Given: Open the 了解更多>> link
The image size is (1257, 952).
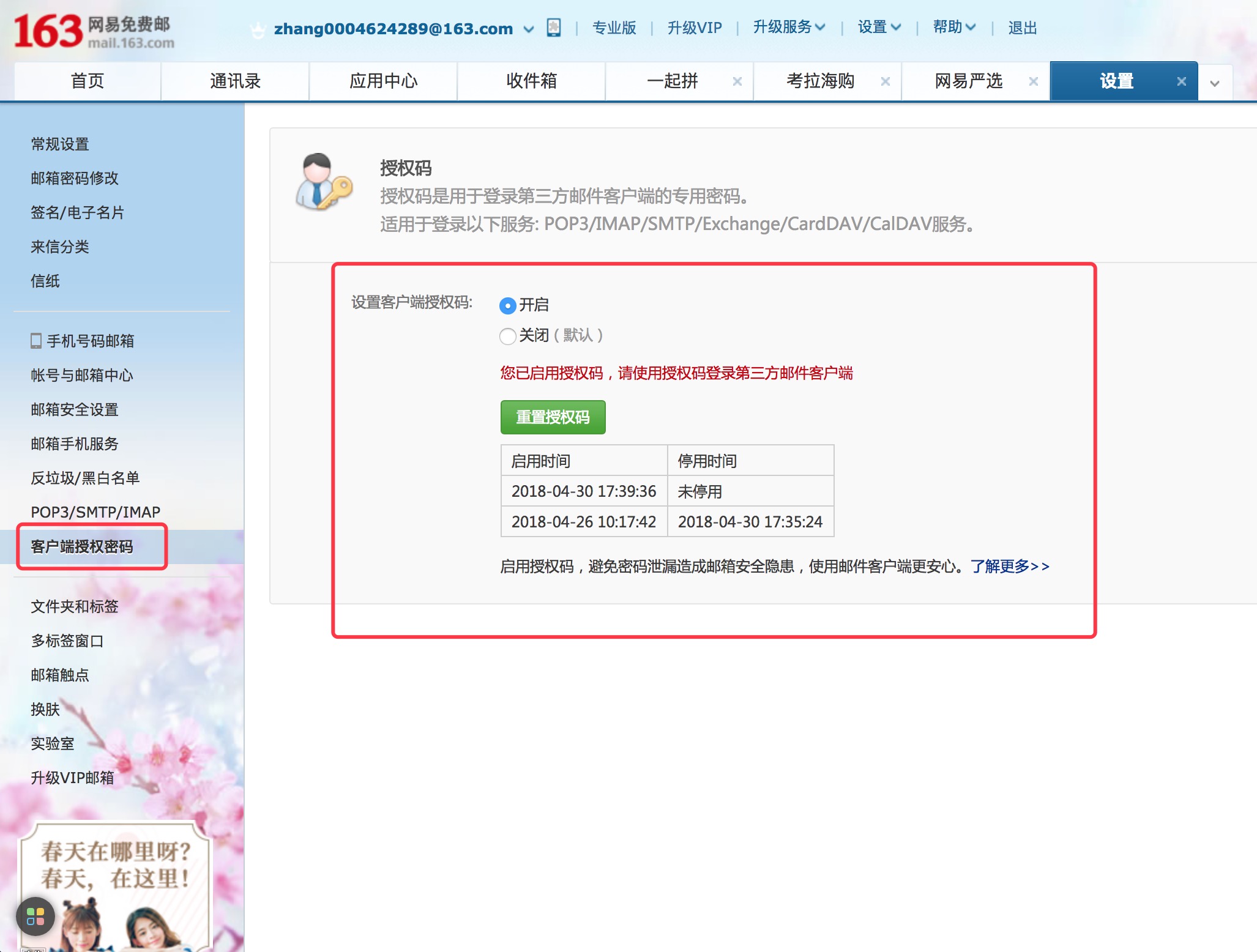Looking at the screenshot, I should [x=1010, y=566].
